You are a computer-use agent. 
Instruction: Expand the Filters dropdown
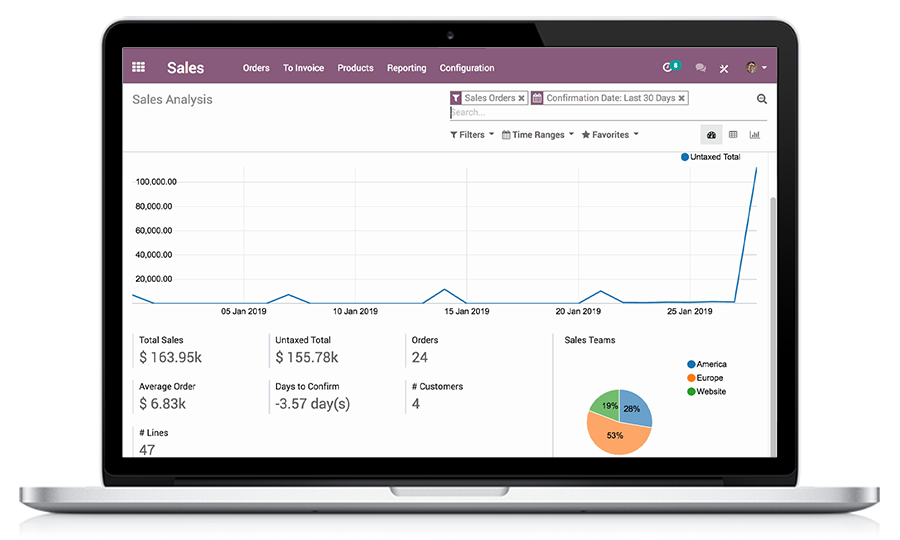pyautogui.click(x=472, y=135)
